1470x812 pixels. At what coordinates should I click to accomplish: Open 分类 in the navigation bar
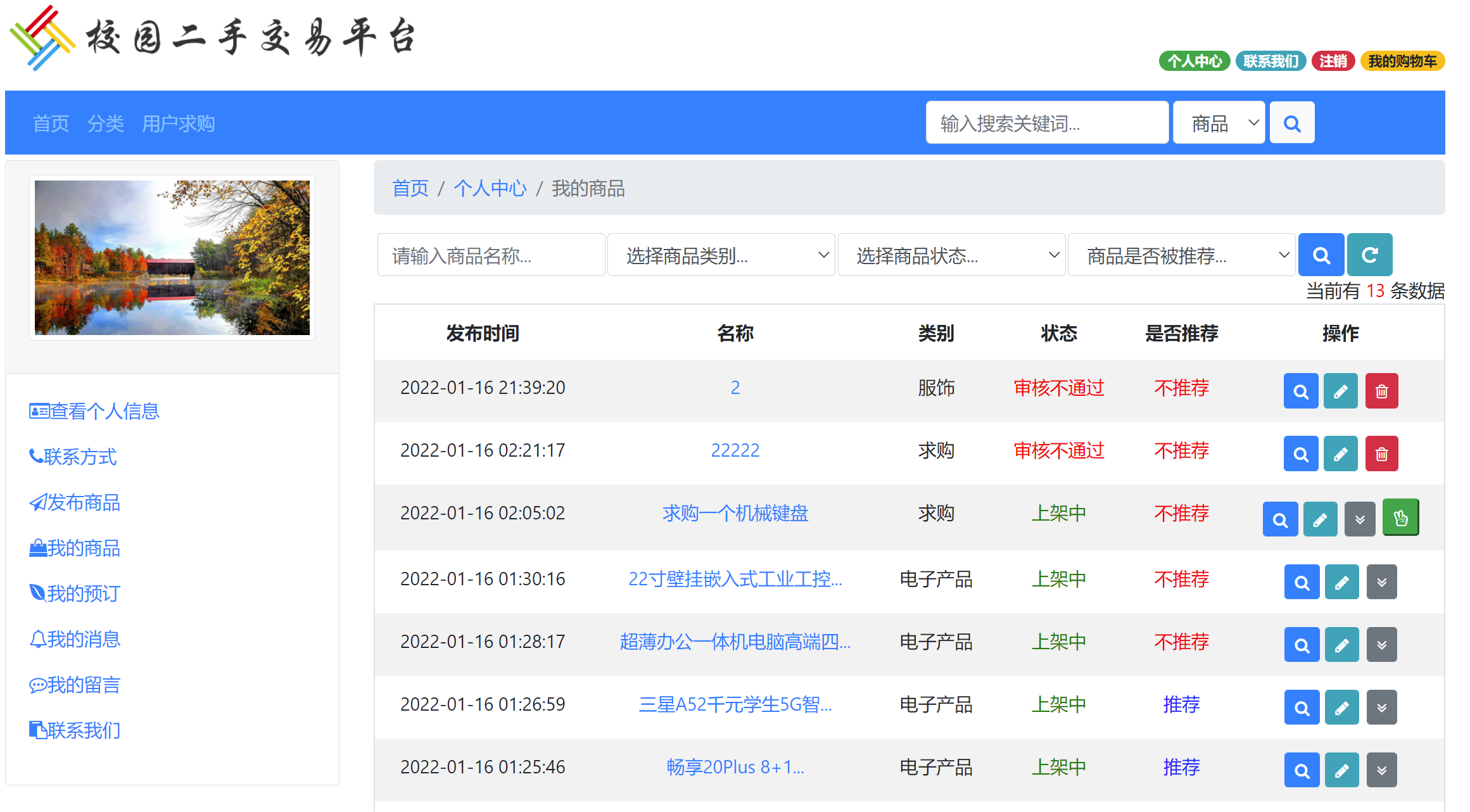(x=105, y=124)
